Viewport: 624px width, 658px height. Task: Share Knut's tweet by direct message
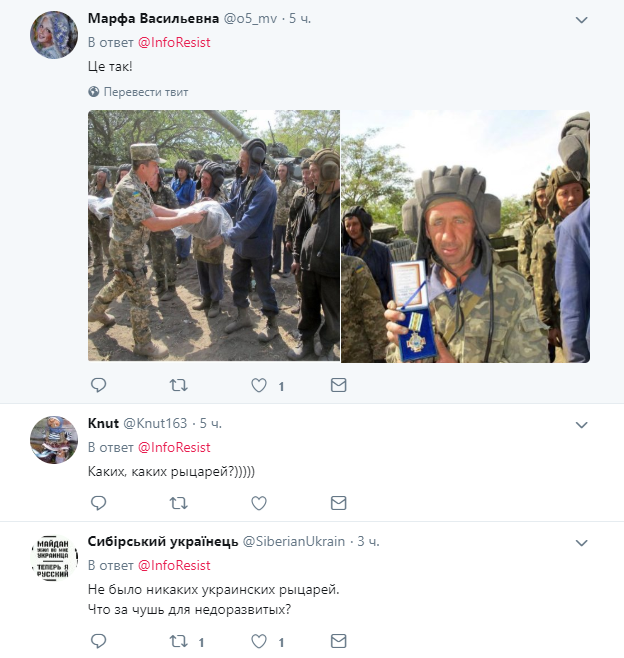tap(338, 503)
